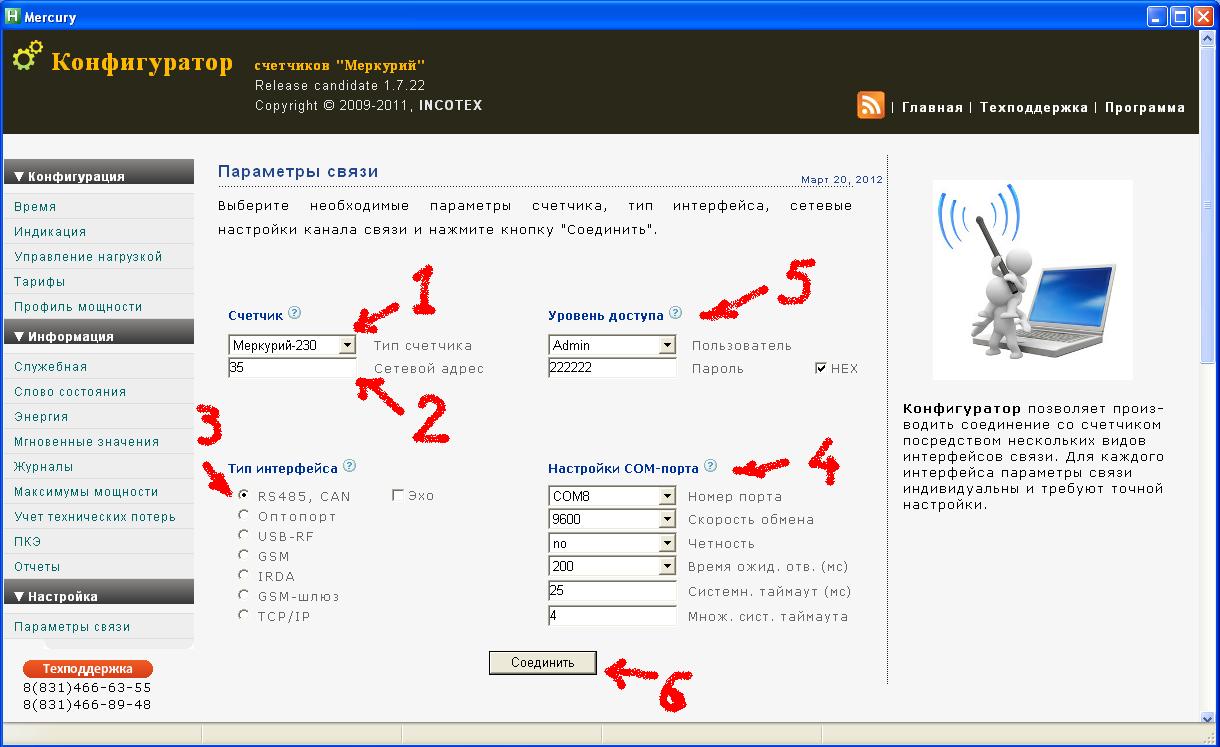Open the Тип счетчика dropdown Меркурий-230

(292, 345)
